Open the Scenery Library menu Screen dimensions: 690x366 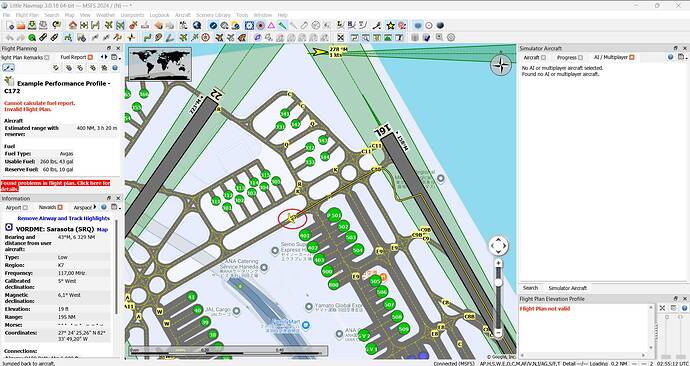point(213,15)
